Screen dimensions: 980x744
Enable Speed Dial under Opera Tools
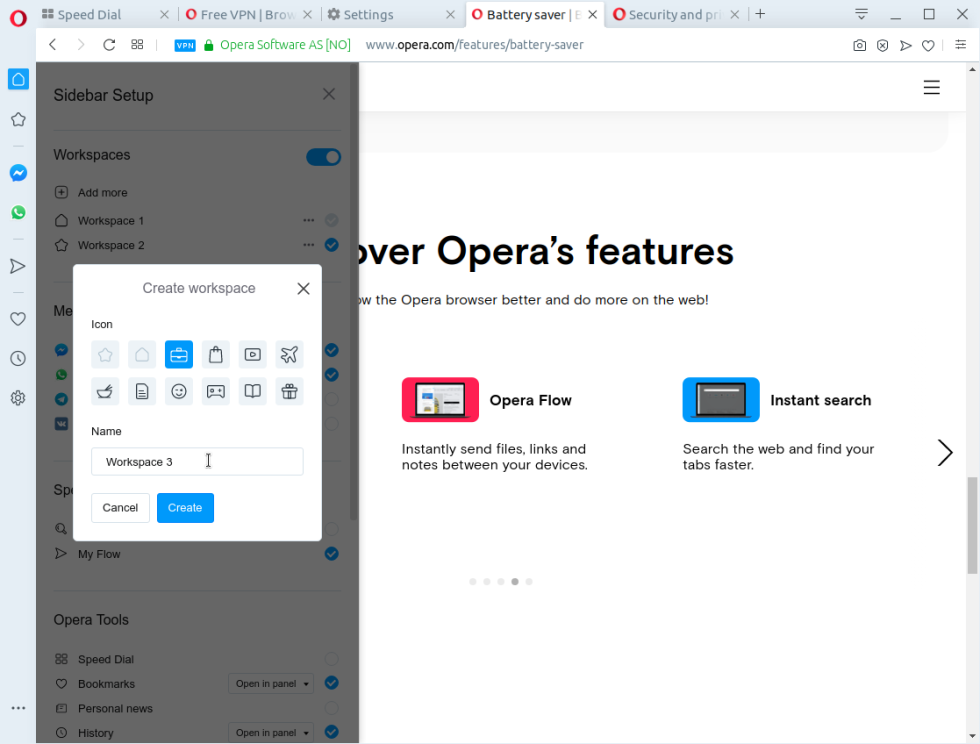[331, 658]
